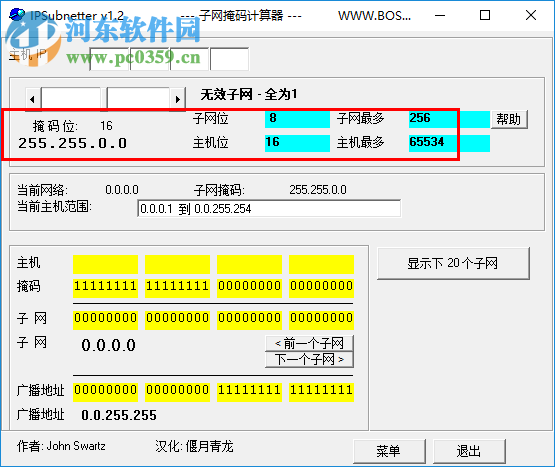Click the current host range field
Viewport: 555px width, 467px height.
[x=269, y=208]
